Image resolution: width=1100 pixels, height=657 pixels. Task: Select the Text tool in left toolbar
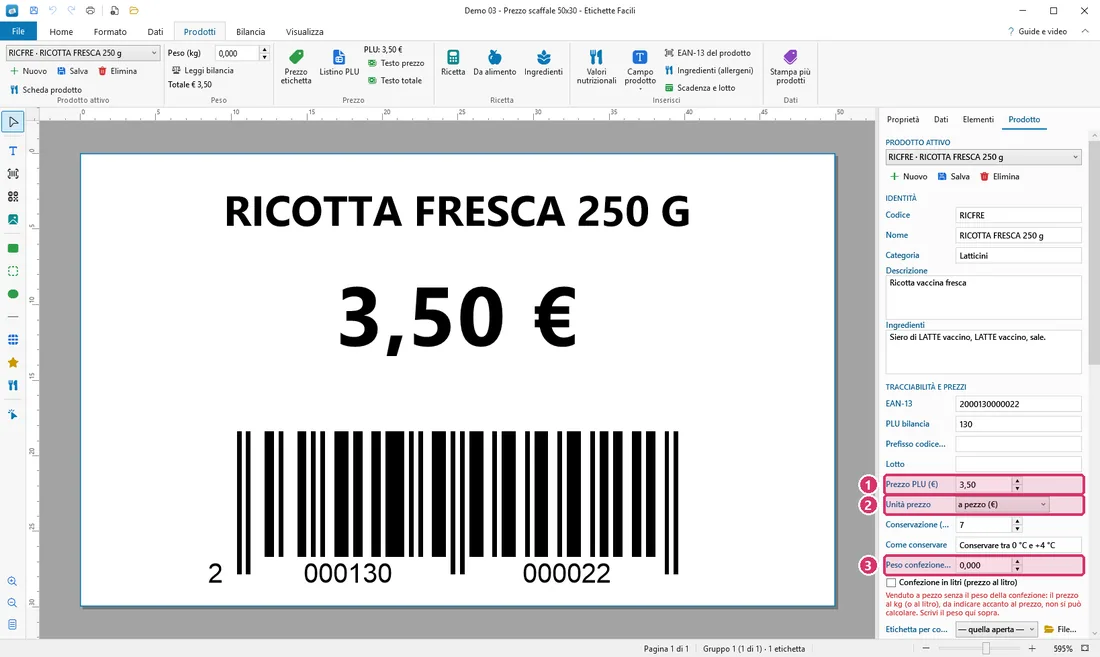(x=13, y=151)
